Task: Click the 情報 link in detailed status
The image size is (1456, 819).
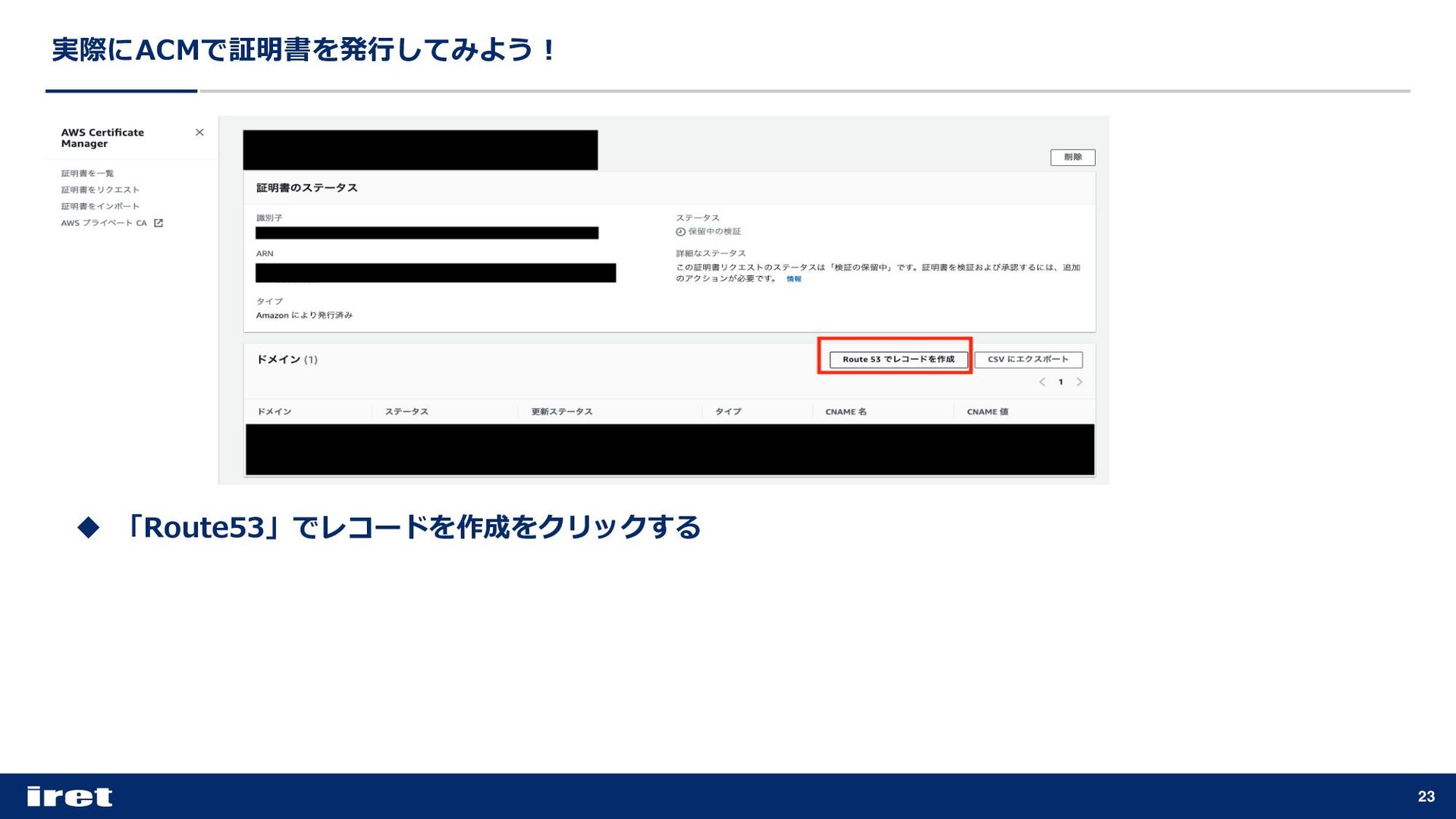Action: click(793, 279)
